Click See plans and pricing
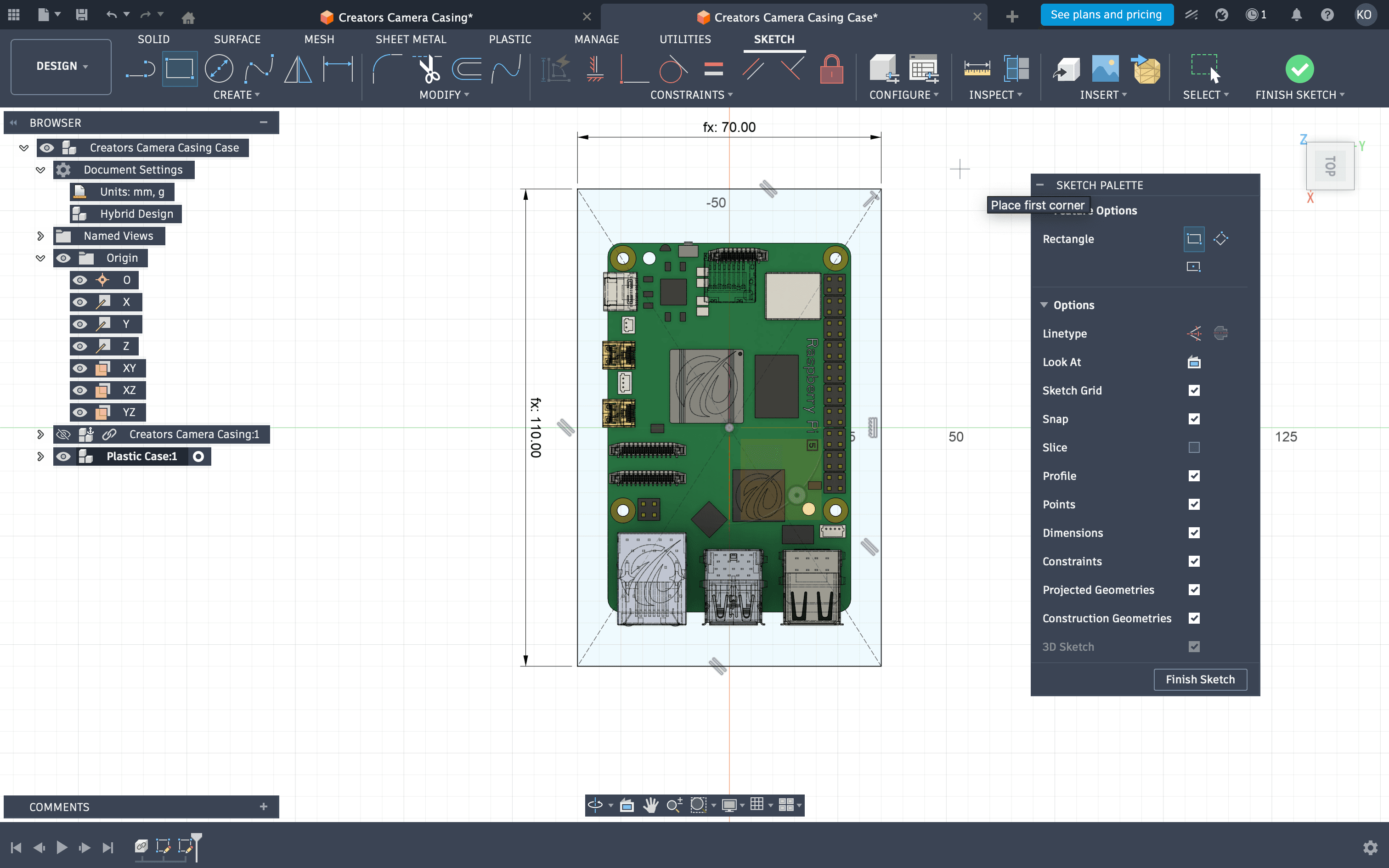 click(1106, 15)
